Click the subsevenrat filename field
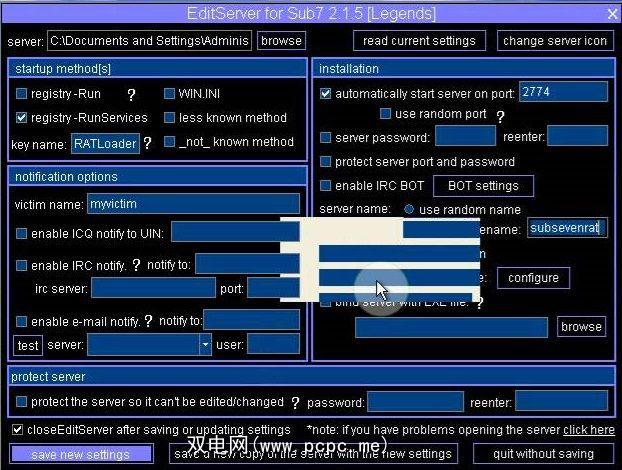622x470 pixels. pos(567,228)
